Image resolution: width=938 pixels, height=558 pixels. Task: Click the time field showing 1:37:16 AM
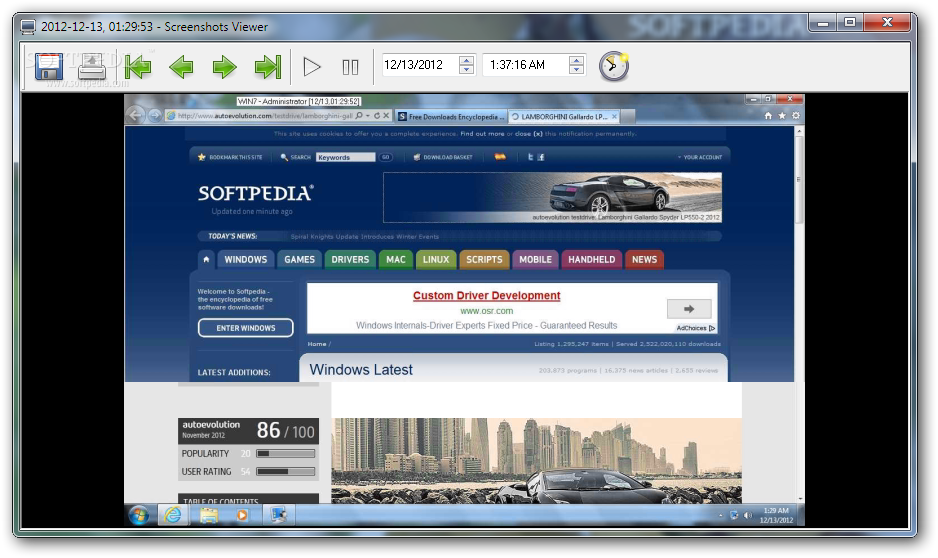524,65
